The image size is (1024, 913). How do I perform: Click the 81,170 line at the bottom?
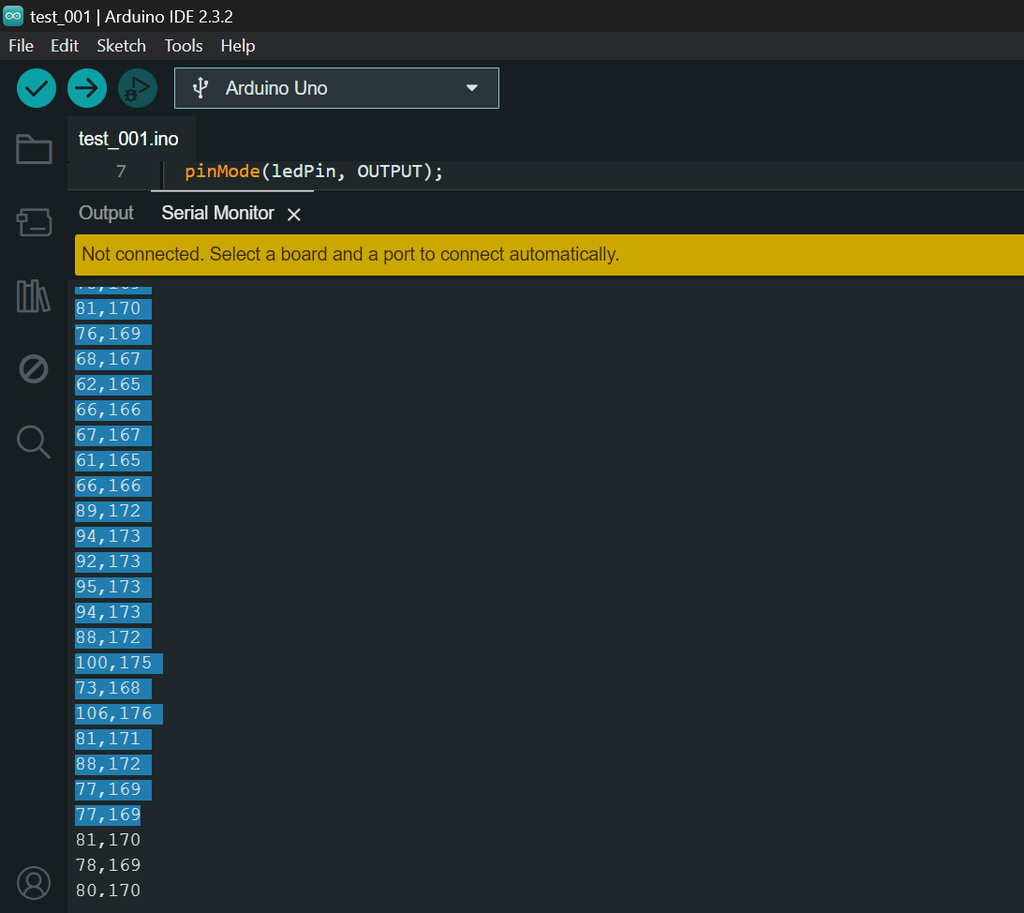coord(108,840)
